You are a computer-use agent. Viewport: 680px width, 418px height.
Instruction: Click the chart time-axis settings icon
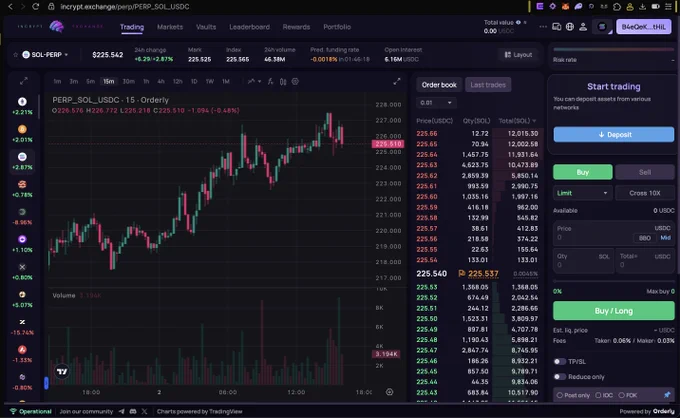point(389,392)
